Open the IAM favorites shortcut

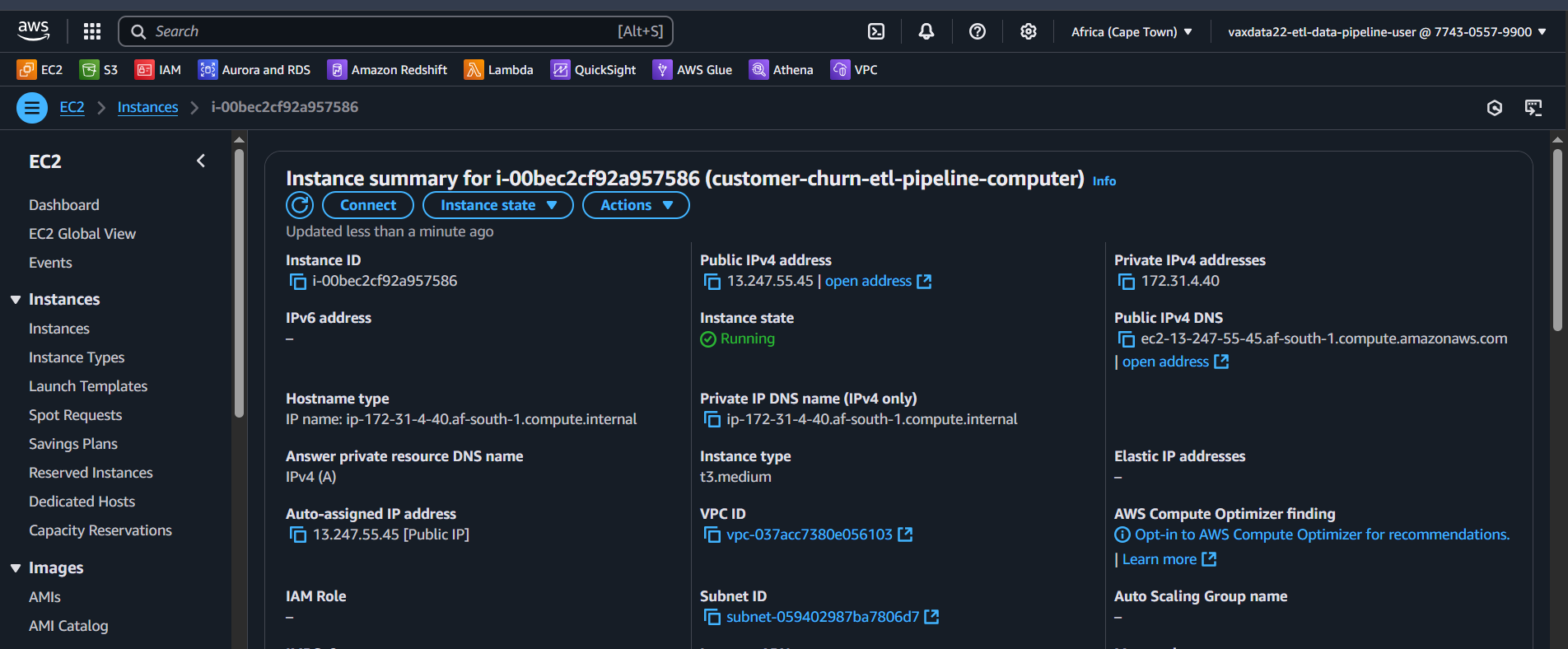coord(158,70)
